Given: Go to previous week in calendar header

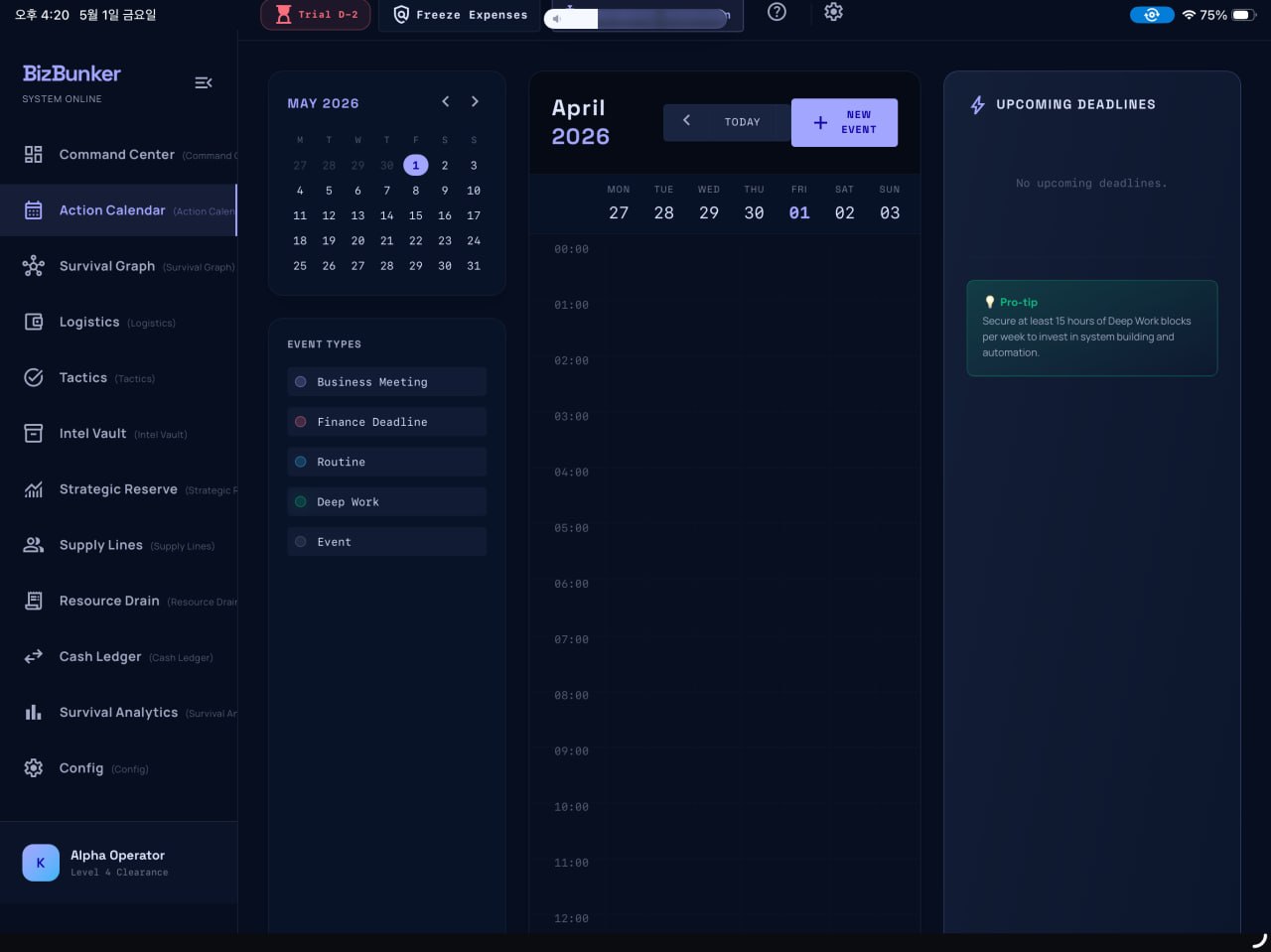Looking at the screenshot, I should [x=686, y=120].
